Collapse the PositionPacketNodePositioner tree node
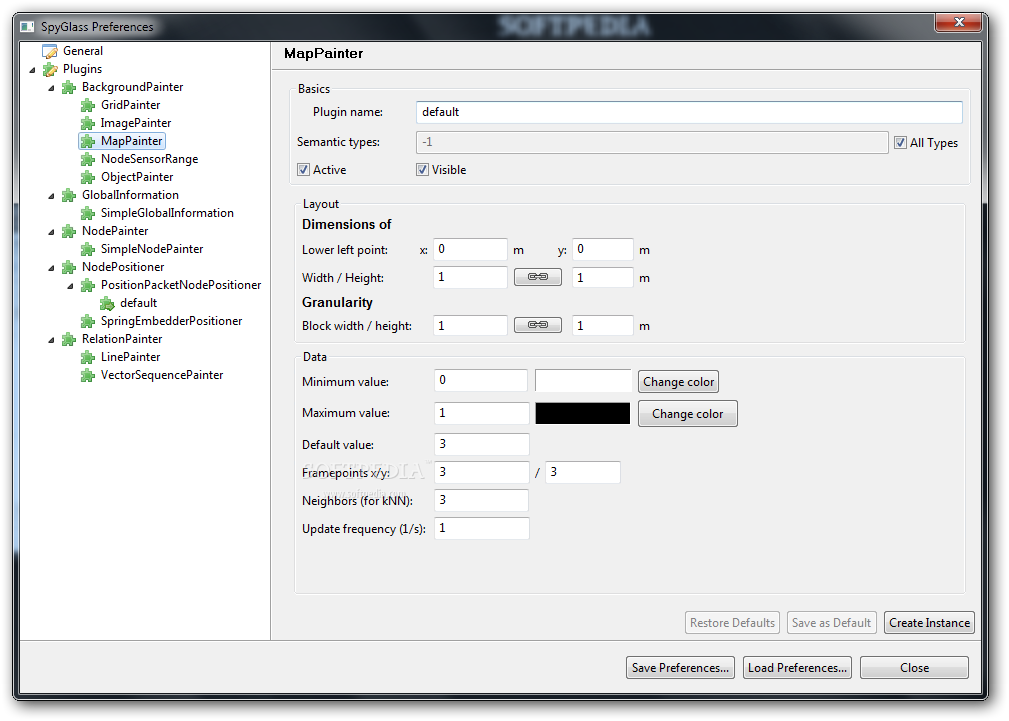This screenshot has width=1009, height=721. 71,286
